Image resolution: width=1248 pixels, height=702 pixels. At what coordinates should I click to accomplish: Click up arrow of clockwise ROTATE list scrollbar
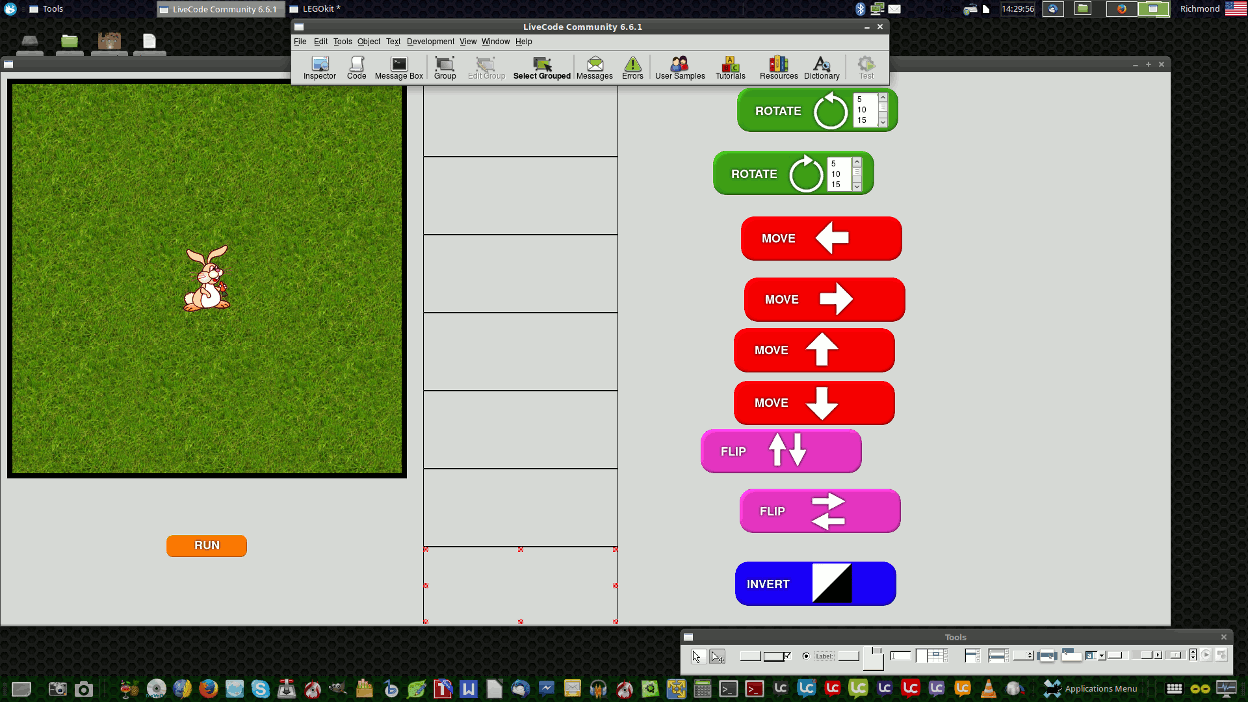coord(857,161)
